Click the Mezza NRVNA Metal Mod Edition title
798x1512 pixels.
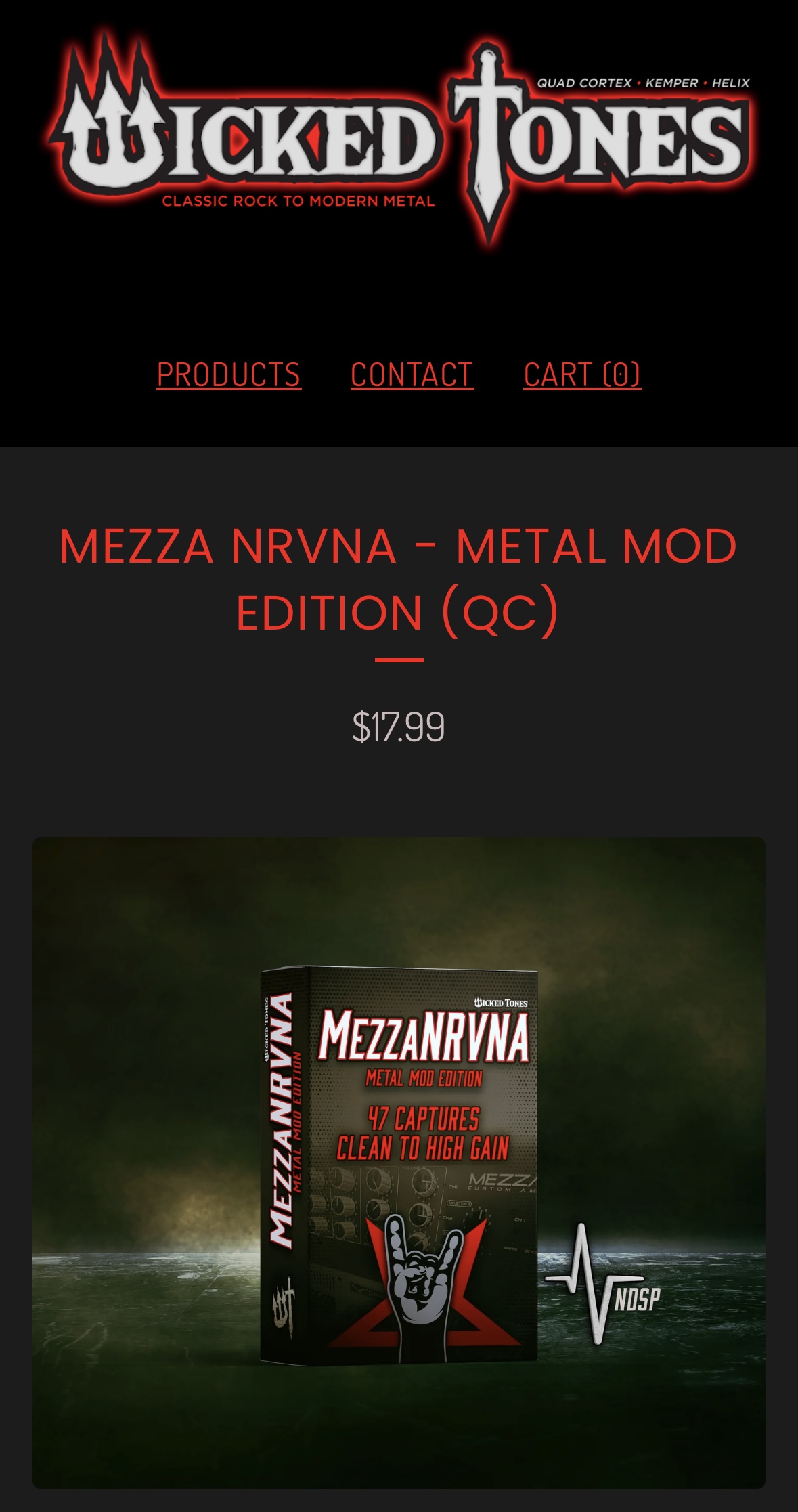399,579
